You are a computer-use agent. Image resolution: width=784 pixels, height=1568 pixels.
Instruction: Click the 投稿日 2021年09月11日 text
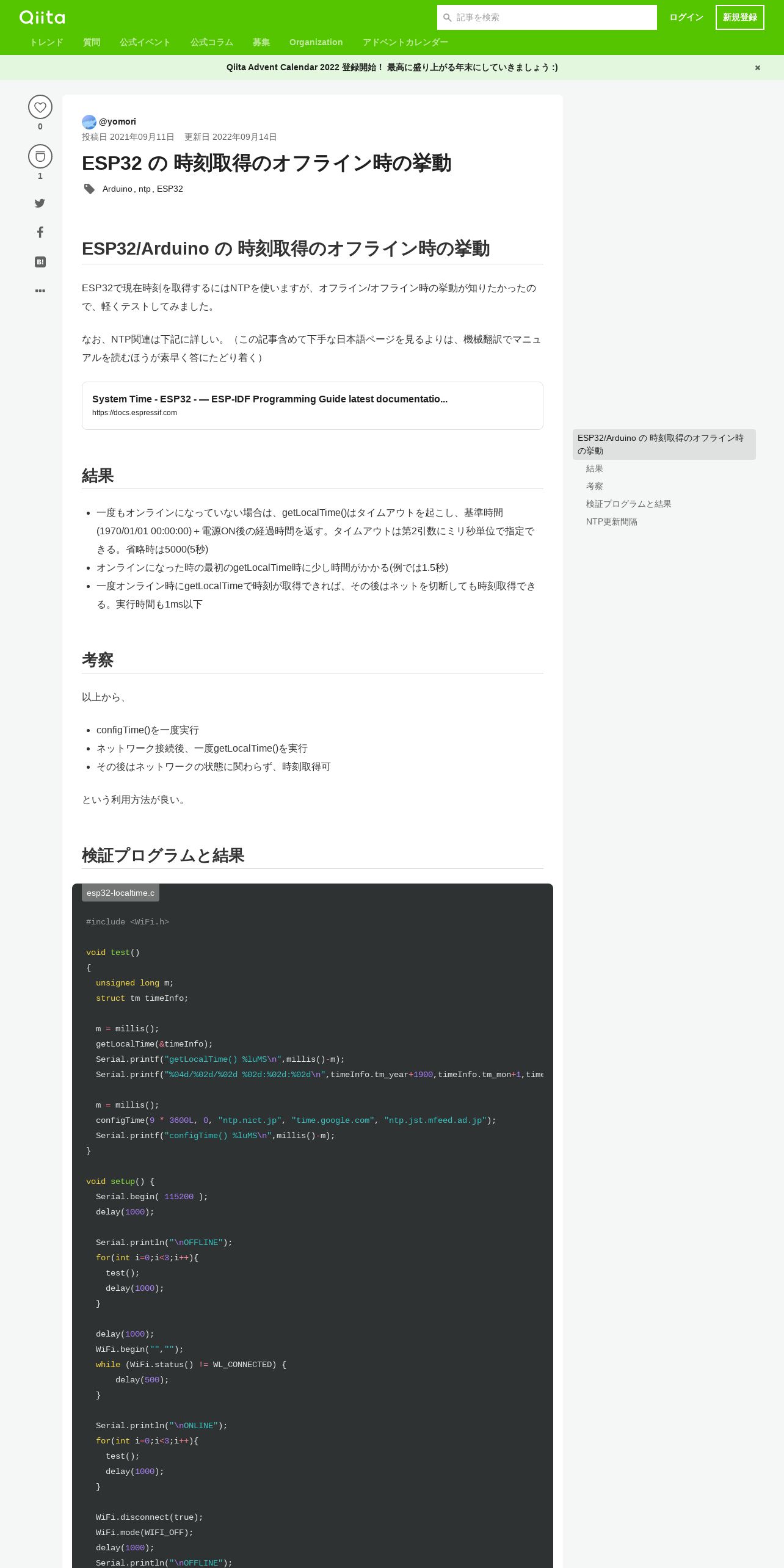(128, 137)
